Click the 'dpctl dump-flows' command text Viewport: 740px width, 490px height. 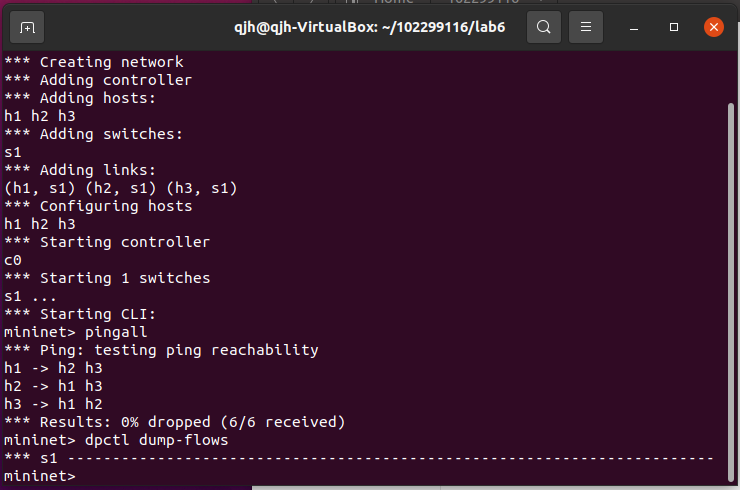[x=150, y=440]
